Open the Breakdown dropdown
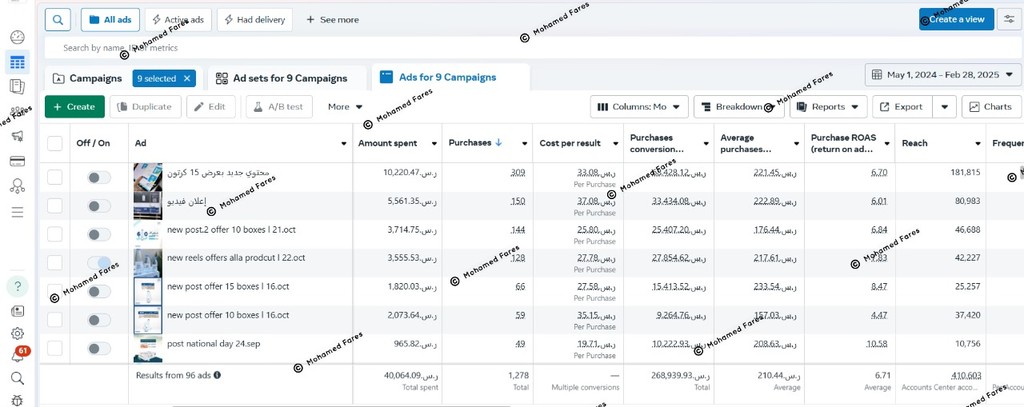The width and height of the screenshot is (1024, 407). pyautogui.click(x=739, y=106)
